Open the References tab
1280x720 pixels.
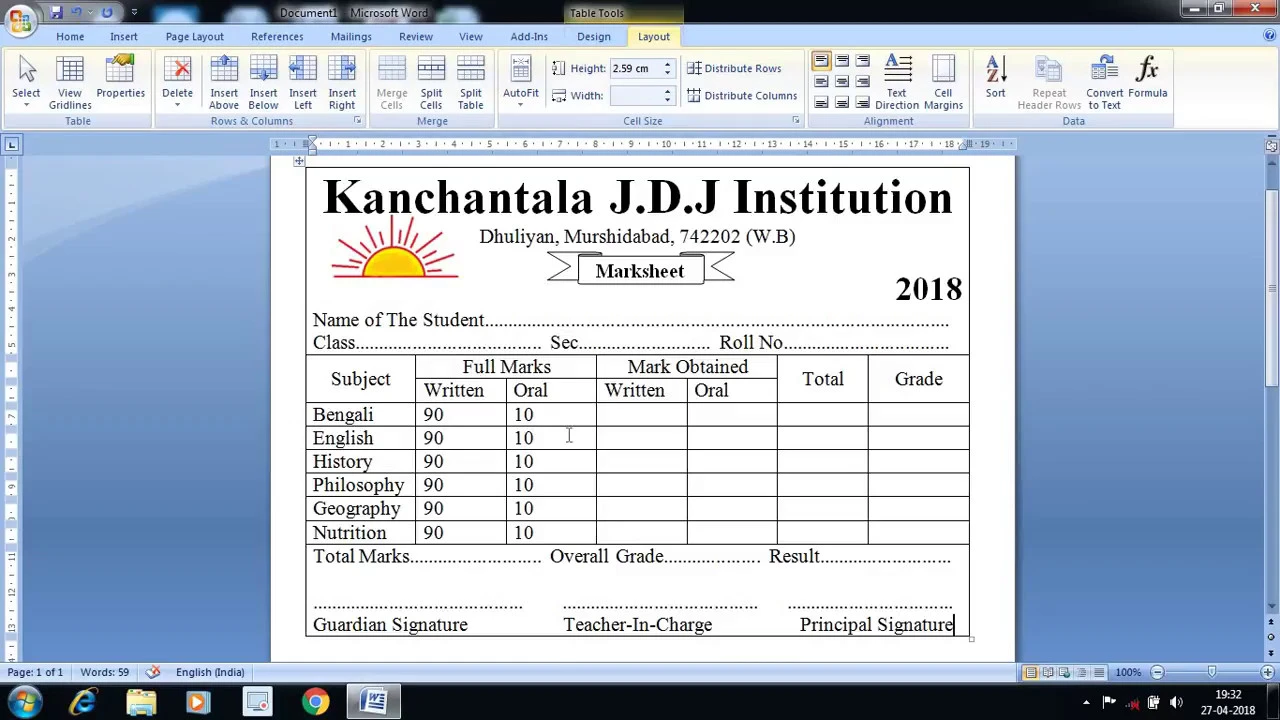[x=277, y=36]
